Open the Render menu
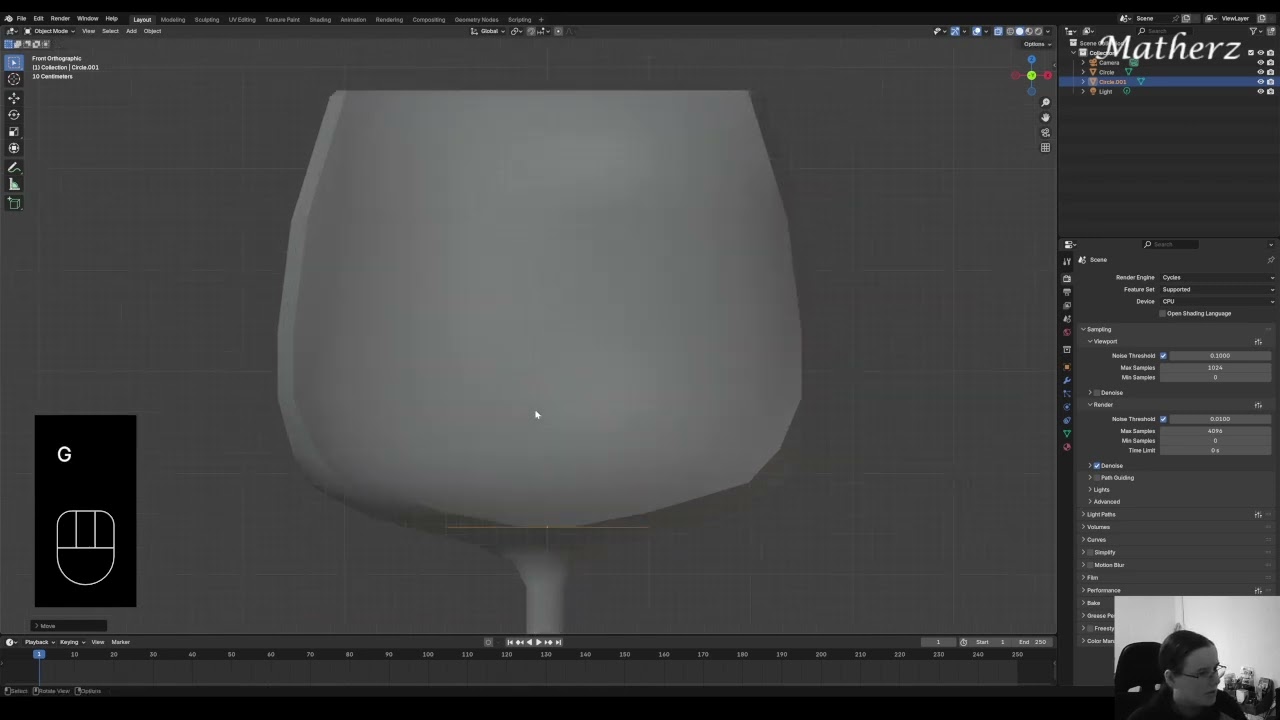The width and height of the screenshot is (1280, 720). pyautogui.click(x=60, y=19)
